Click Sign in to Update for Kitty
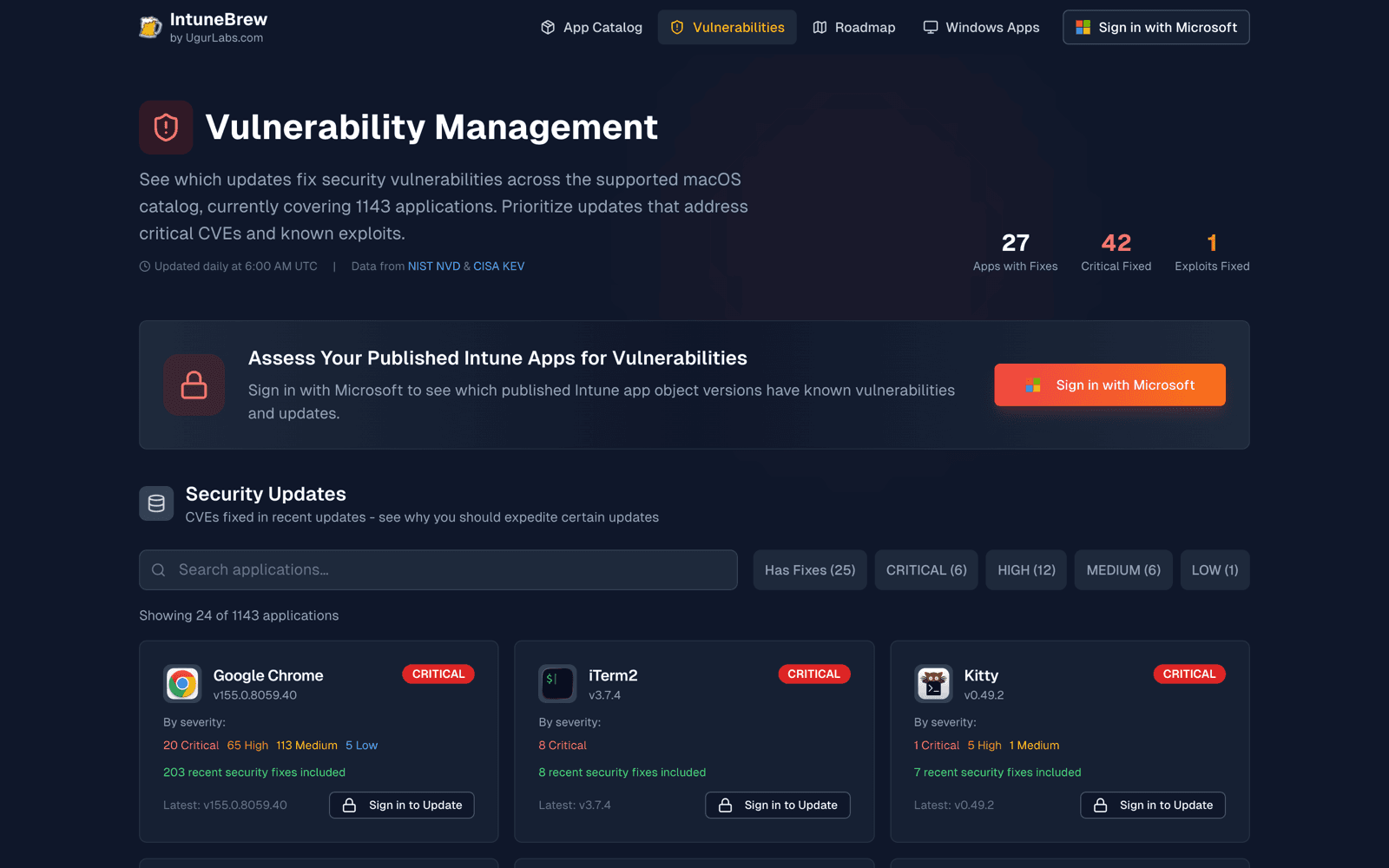The height and width of the screenshot is (868, 1389). [x=1153, y=806]
